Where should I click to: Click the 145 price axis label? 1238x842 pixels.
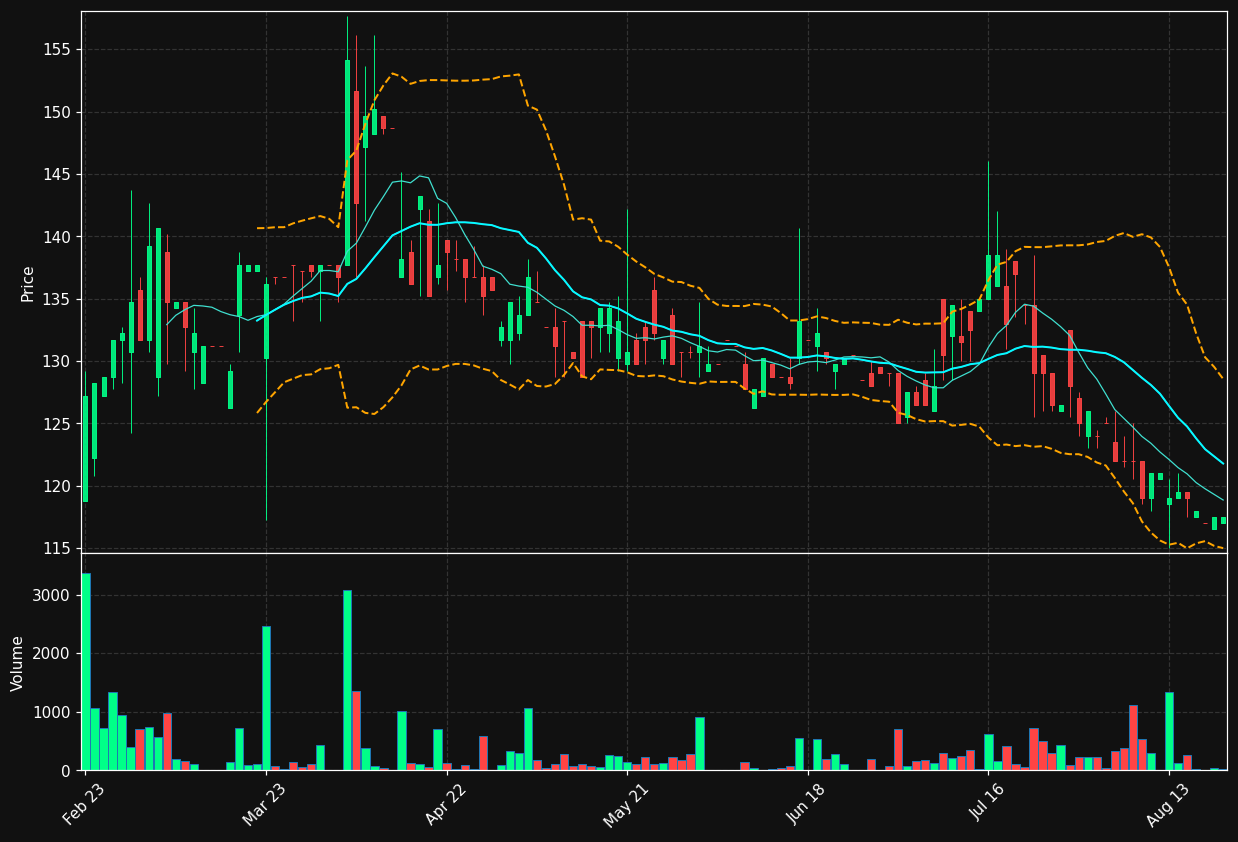(x=58, y=175)
